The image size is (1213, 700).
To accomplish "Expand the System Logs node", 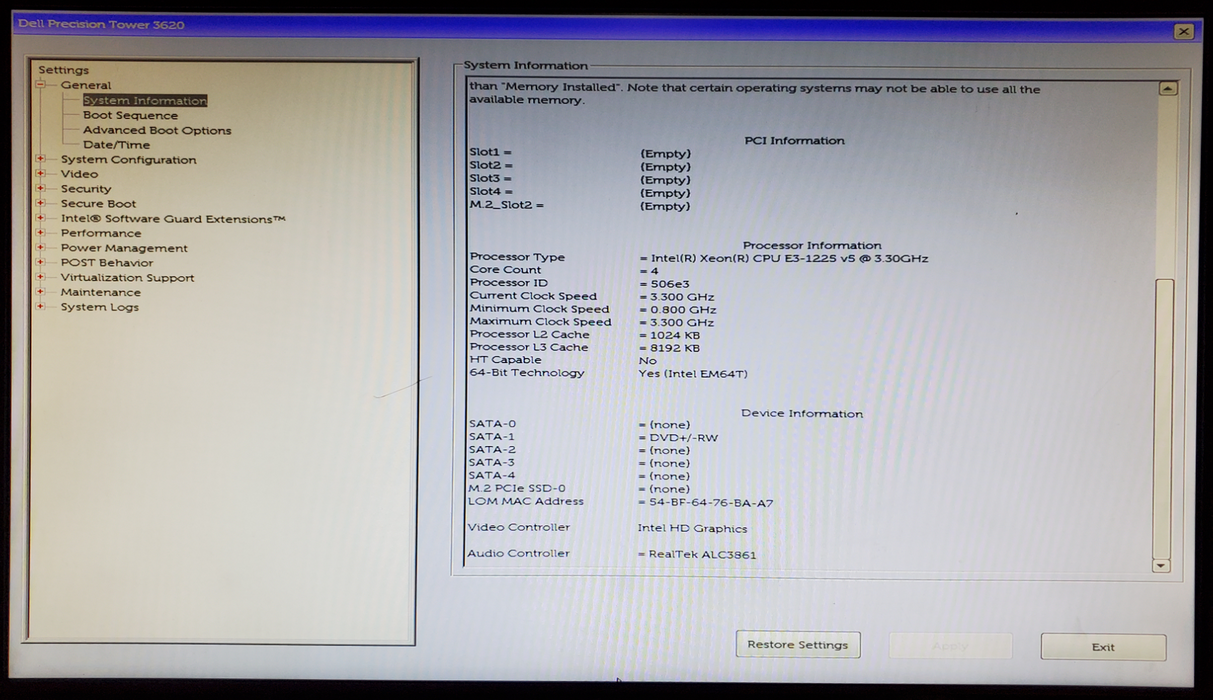I will 41,307.
